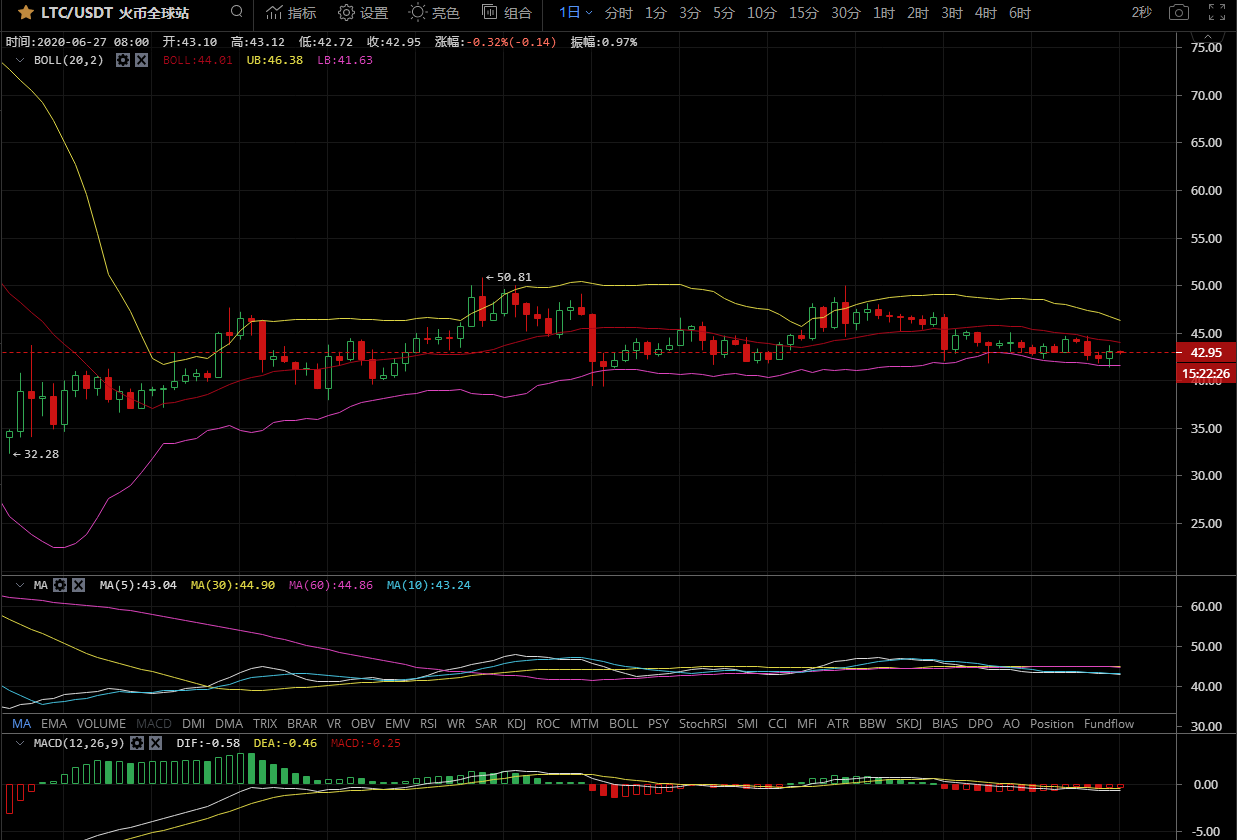Click the favorite star next to LTC/USDT
The image size is (1237, 840).
click(x=25, y=13)
